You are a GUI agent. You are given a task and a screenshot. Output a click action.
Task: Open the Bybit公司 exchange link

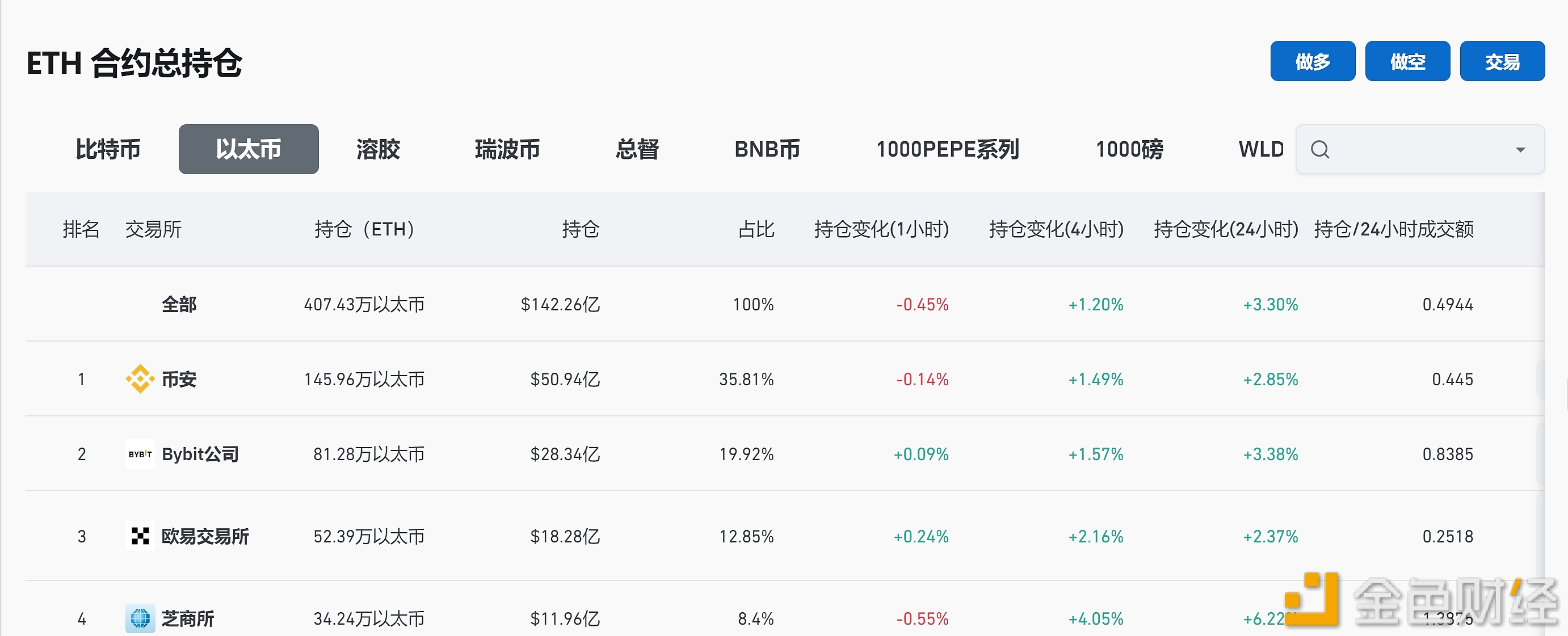coord(200,454)
